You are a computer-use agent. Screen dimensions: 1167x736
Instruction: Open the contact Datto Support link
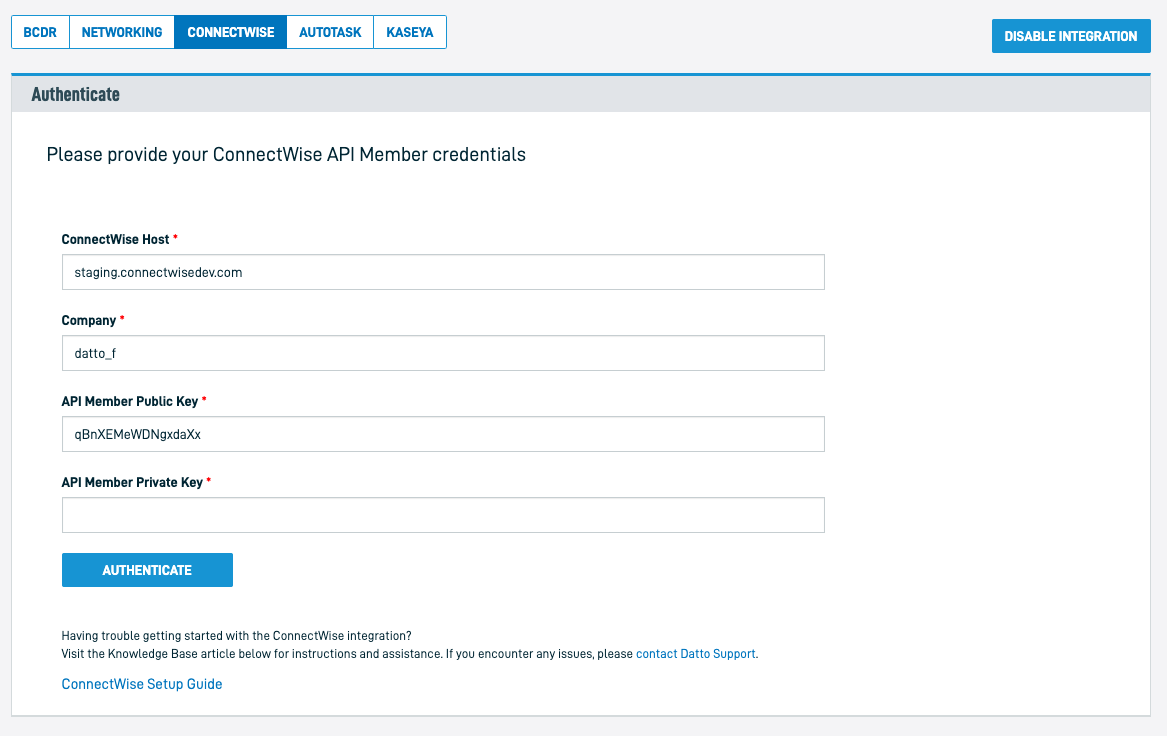pos(696,654)
